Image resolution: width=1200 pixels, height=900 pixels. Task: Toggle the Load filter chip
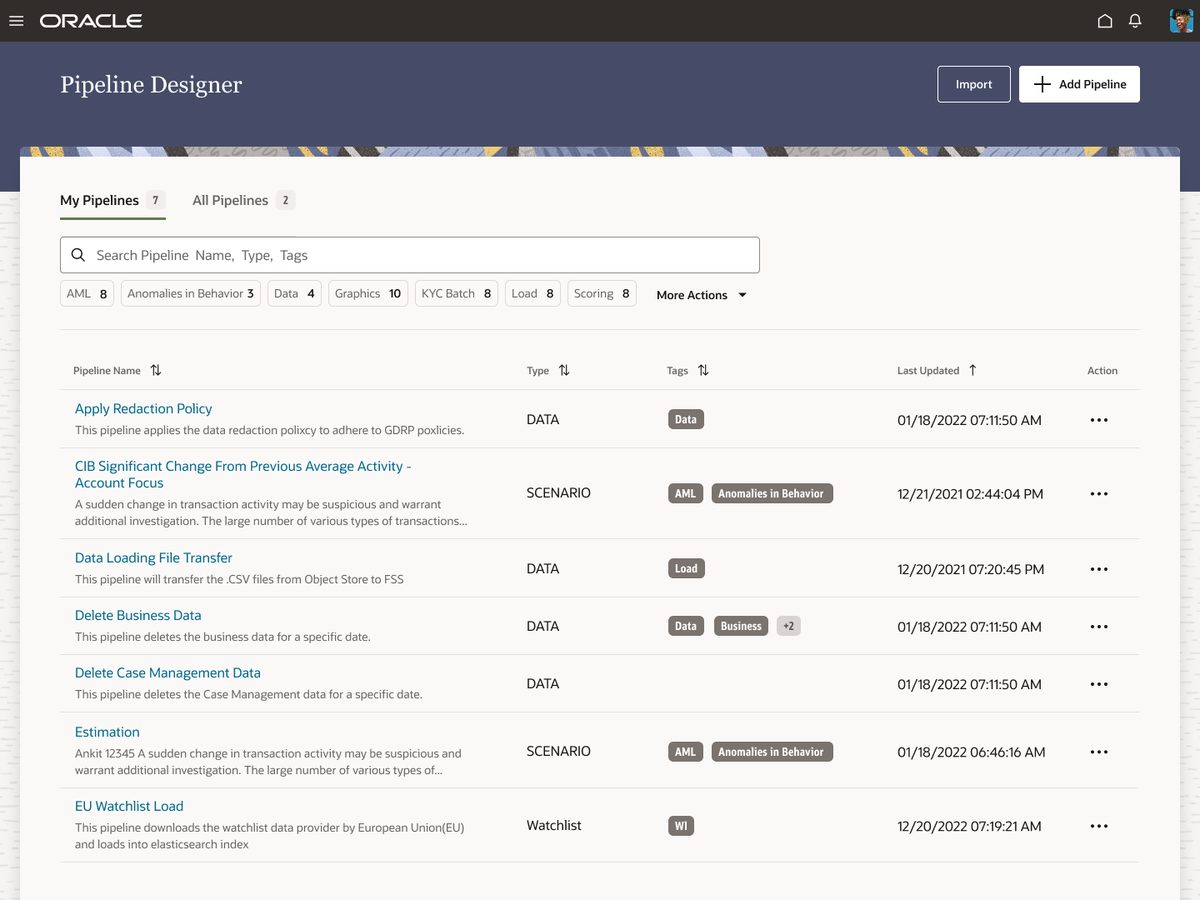pyautogui.click(x=532, y=294)
